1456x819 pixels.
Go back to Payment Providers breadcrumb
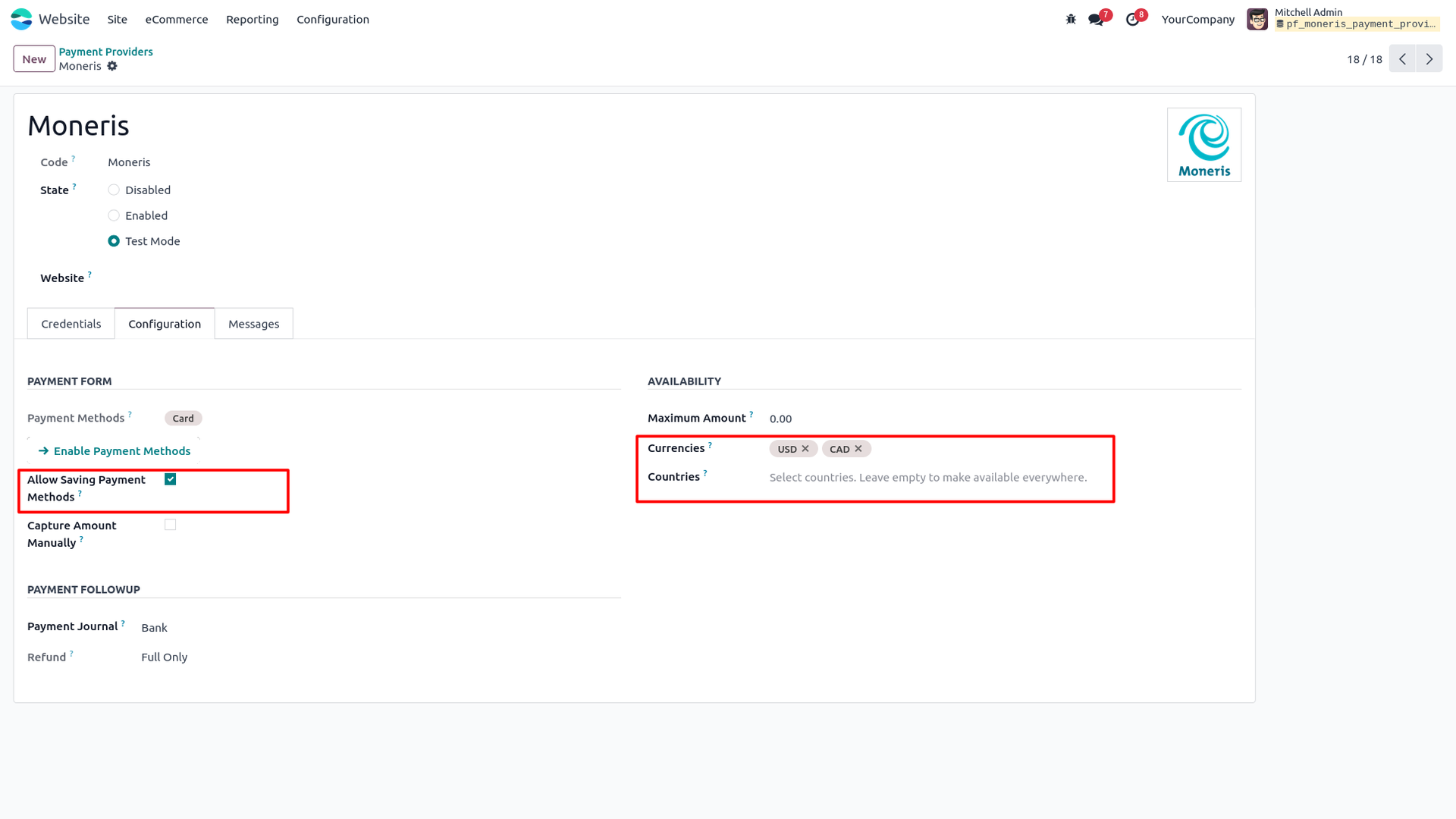[106, 52]
